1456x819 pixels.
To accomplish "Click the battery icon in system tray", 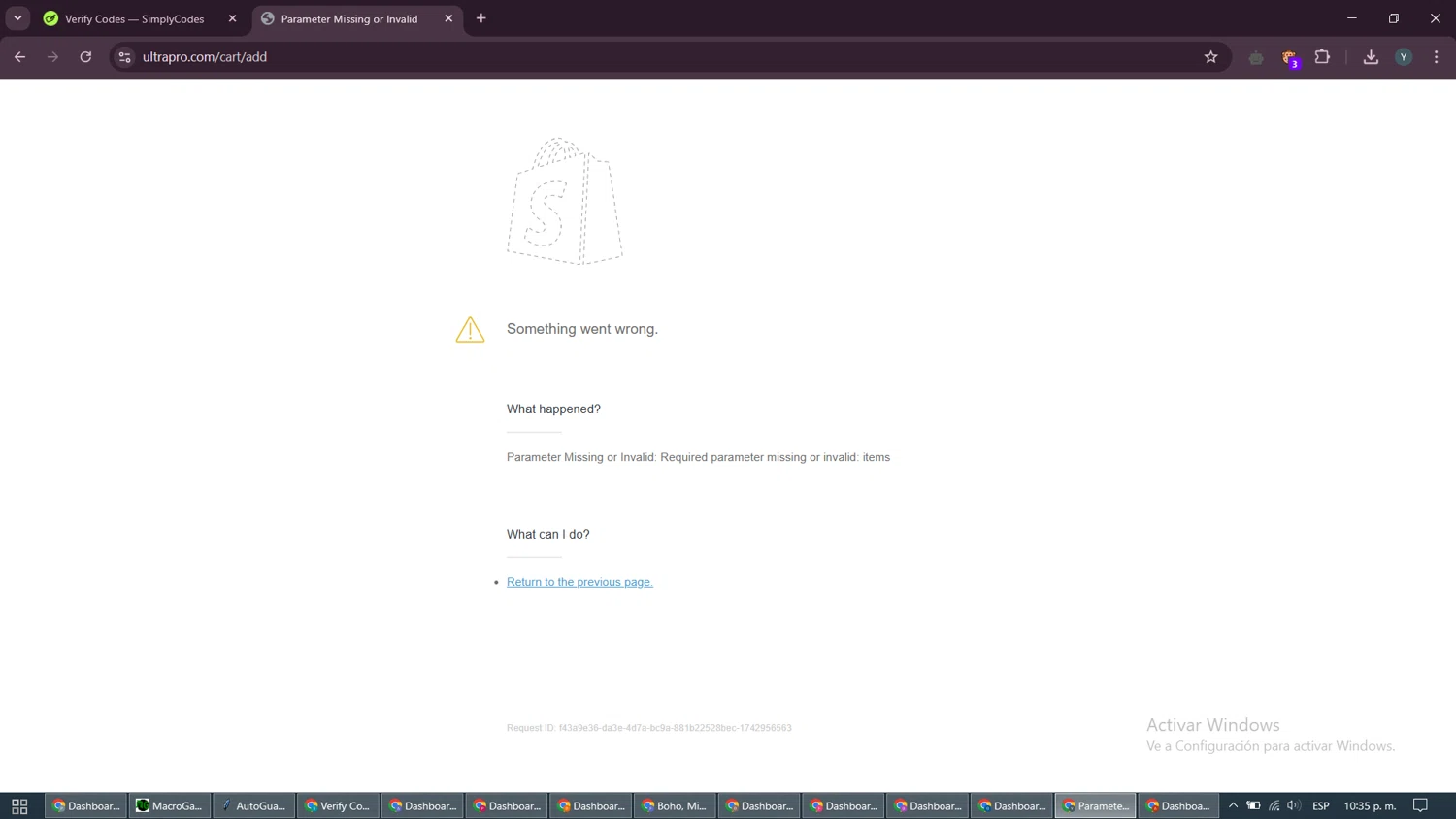I will [x=1253, y=805].
